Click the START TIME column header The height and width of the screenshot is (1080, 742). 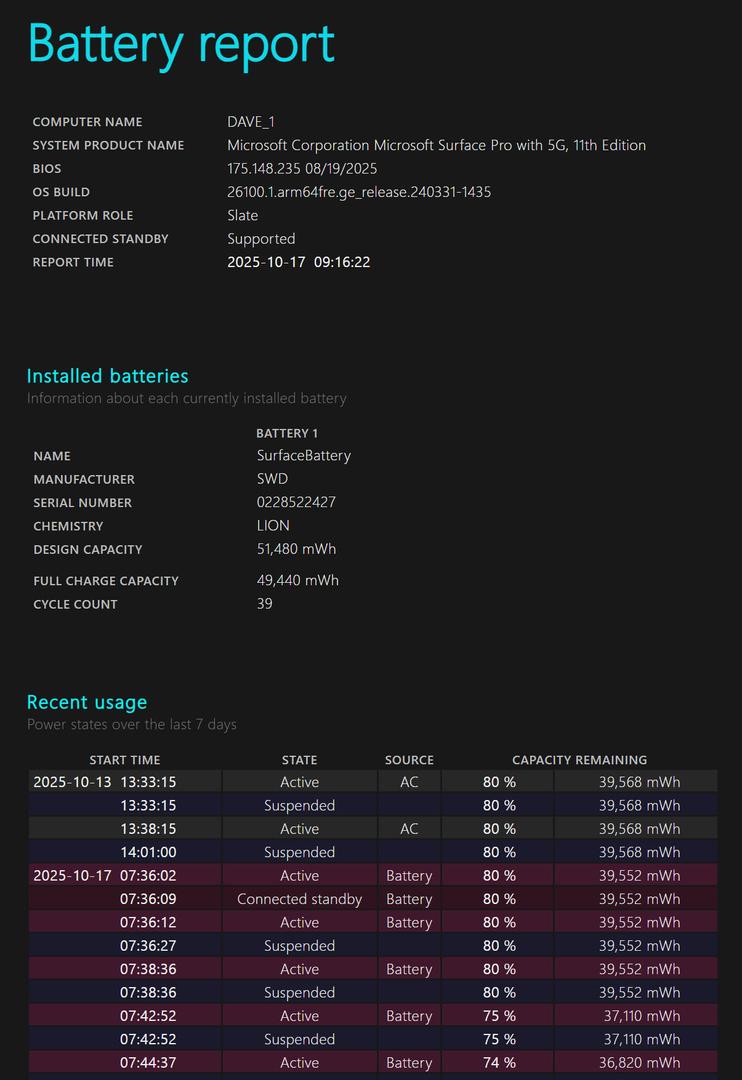124,760
